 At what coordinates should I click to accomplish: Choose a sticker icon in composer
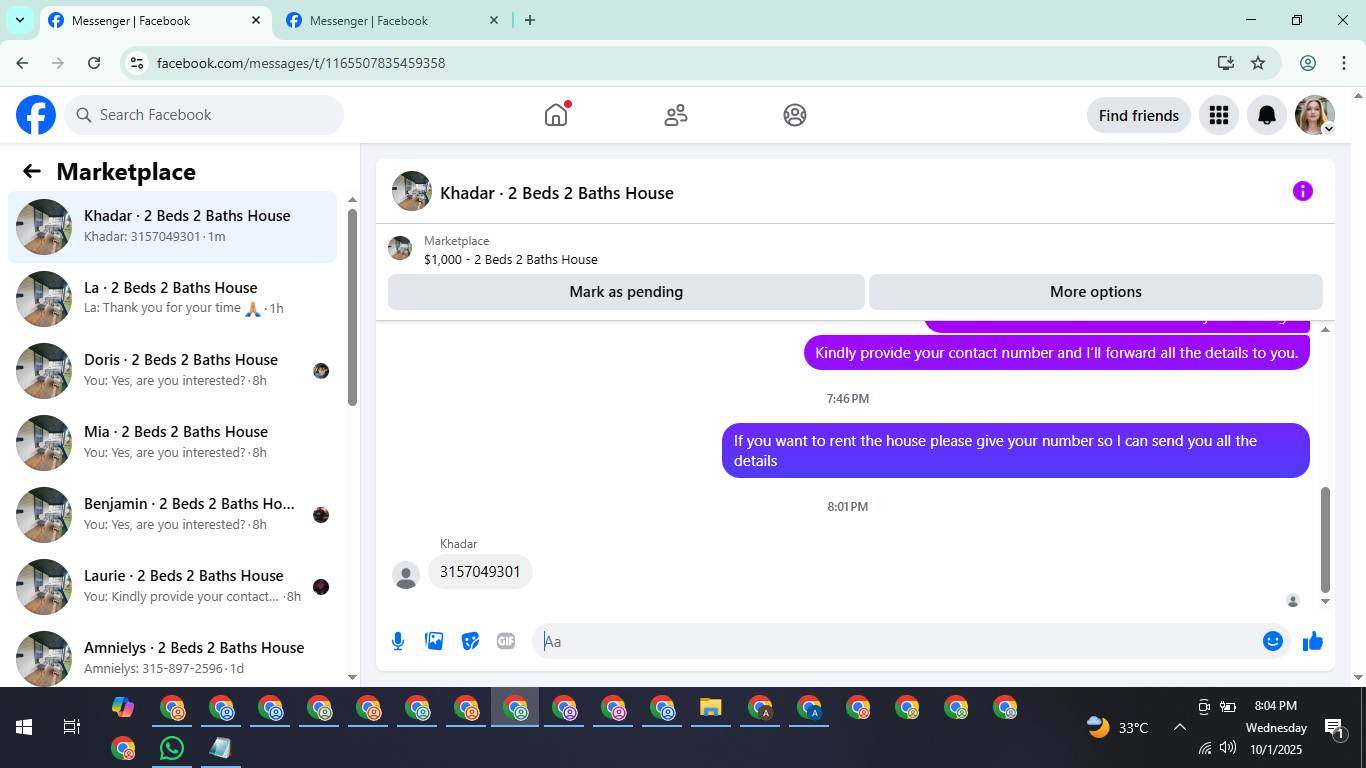470,641
